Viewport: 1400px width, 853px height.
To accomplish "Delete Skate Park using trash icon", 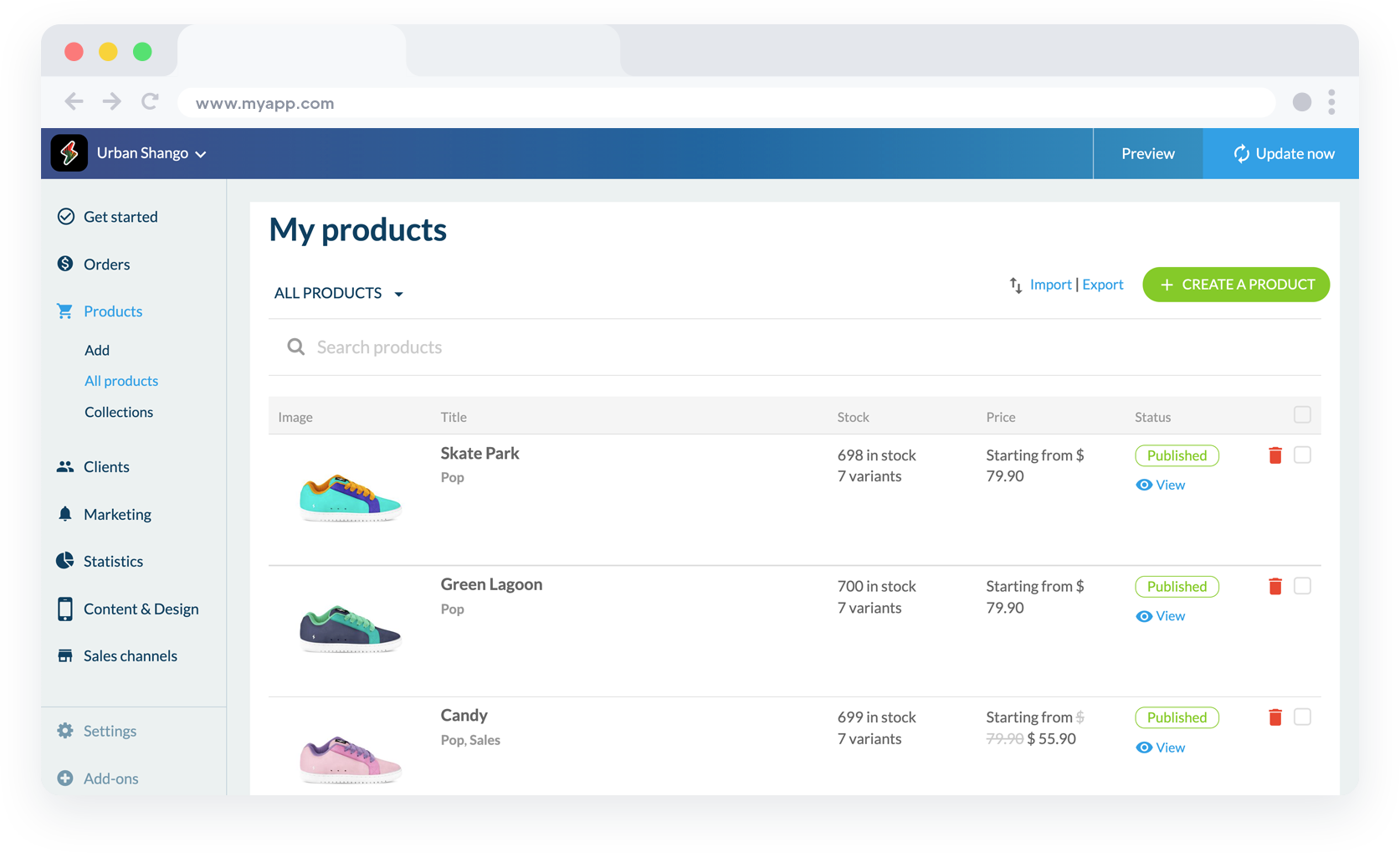I will 1274,455.
